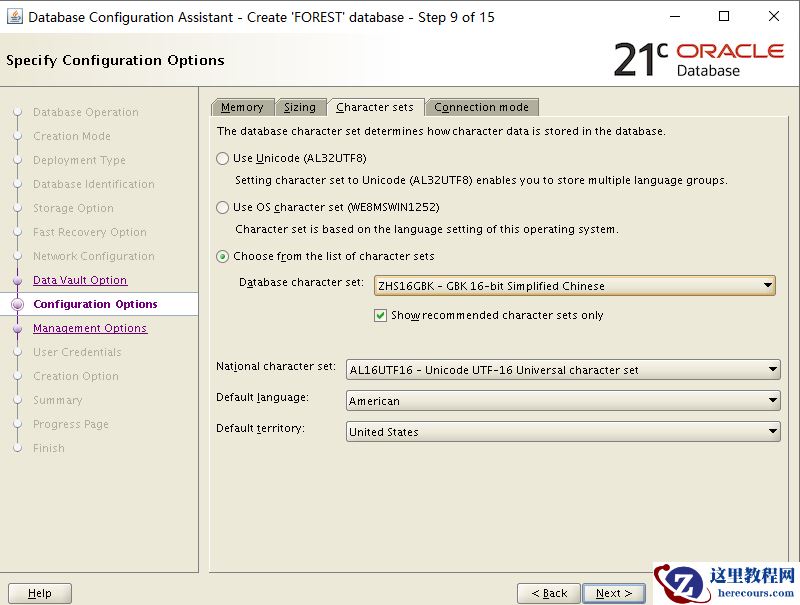This screenshot has height=605, width=800.
Task: Switch to the Sizing tab
Action: tap(300, 107)
